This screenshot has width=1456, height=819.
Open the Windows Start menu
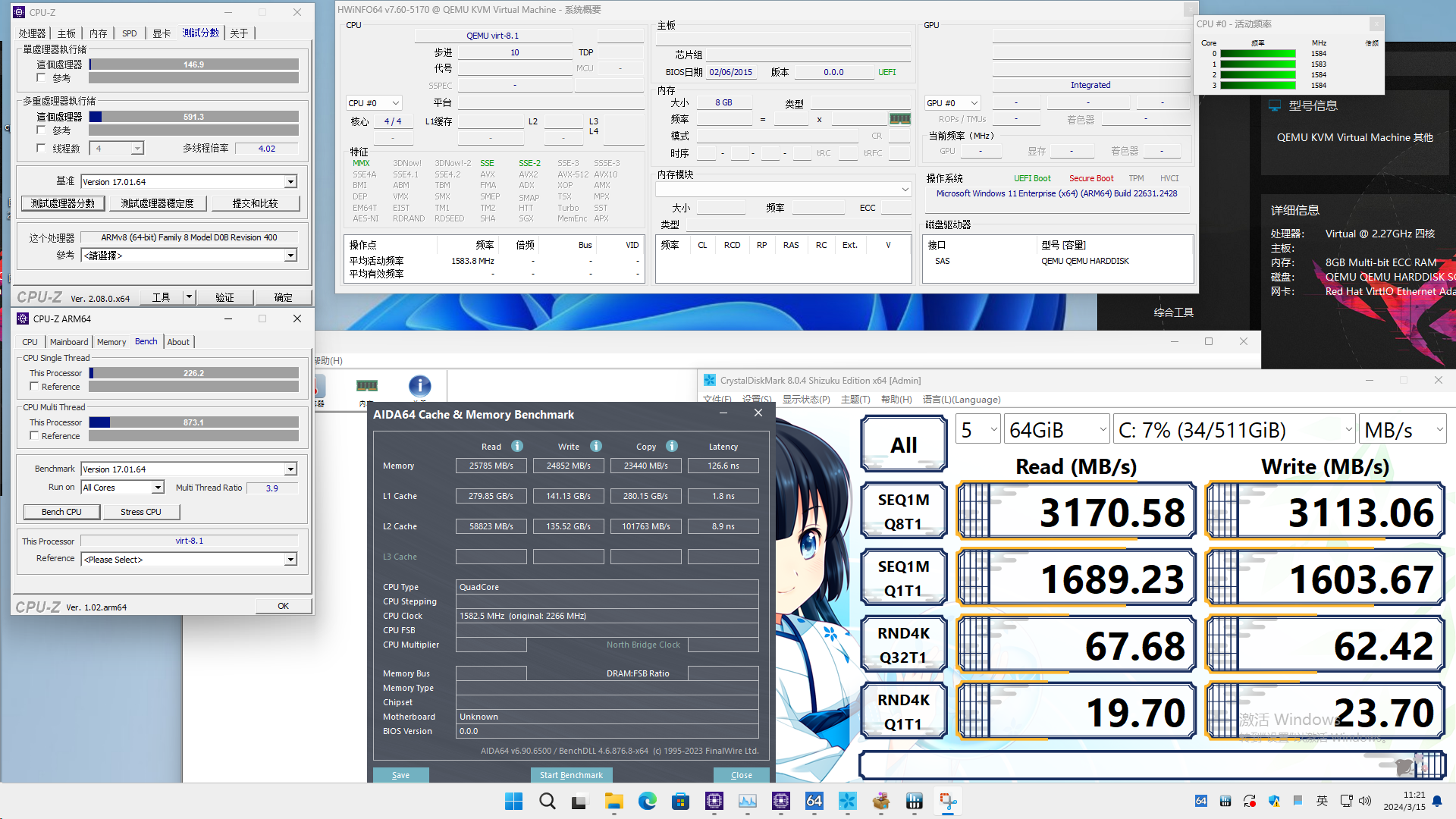point(513,801)
